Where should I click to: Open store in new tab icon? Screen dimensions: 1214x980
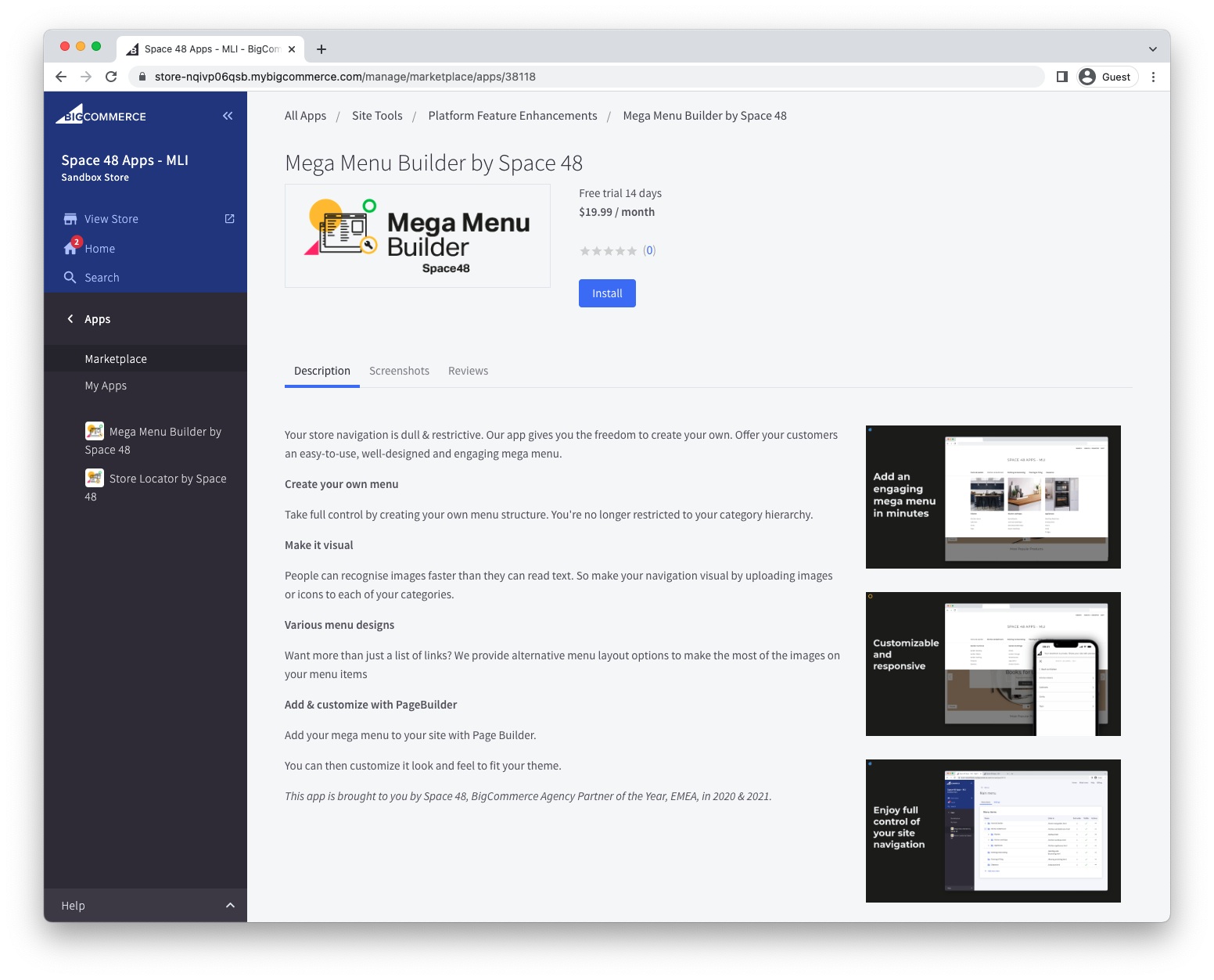[229, 218]
